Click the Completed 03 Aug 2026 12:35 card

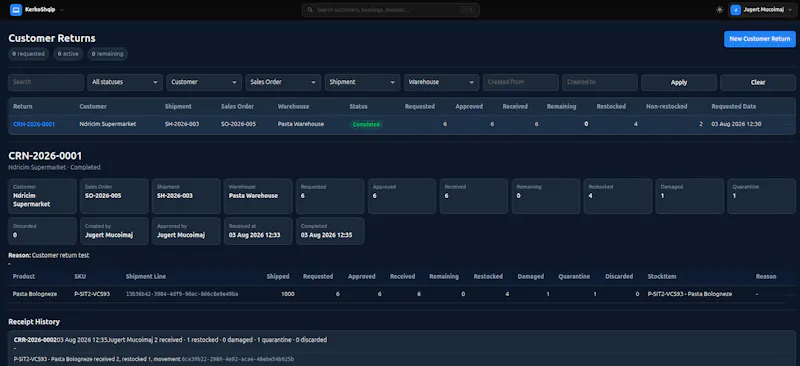330,231
